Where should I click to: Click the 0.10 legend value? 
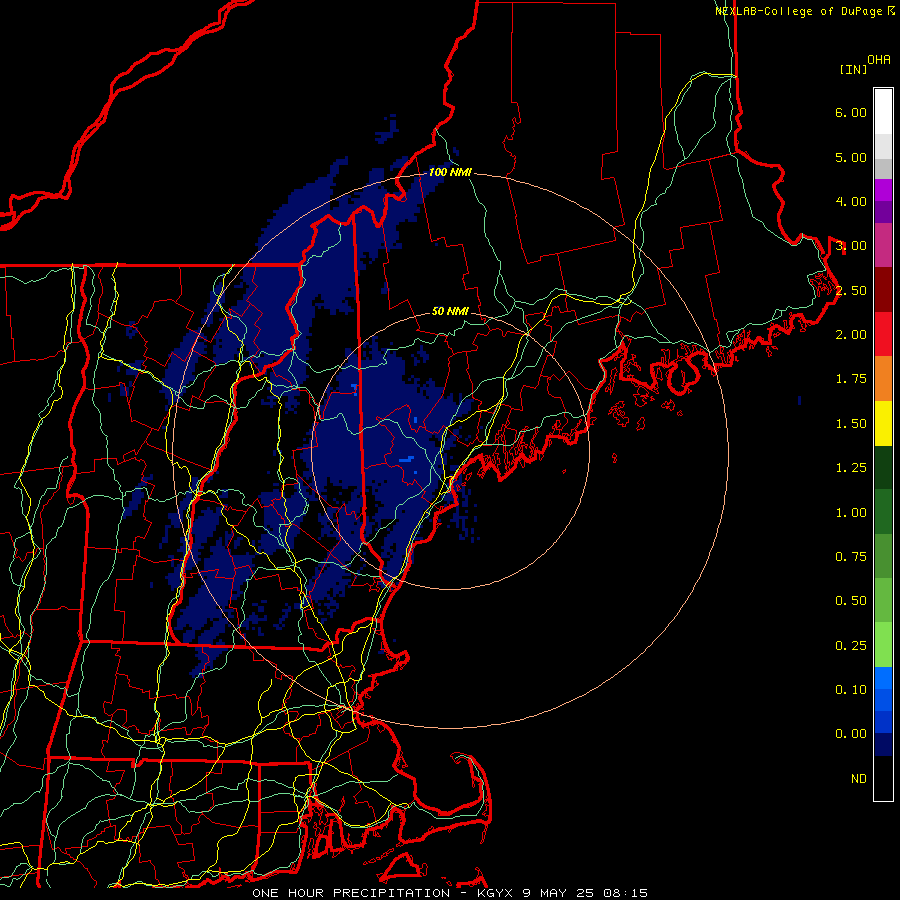[851, 690]
